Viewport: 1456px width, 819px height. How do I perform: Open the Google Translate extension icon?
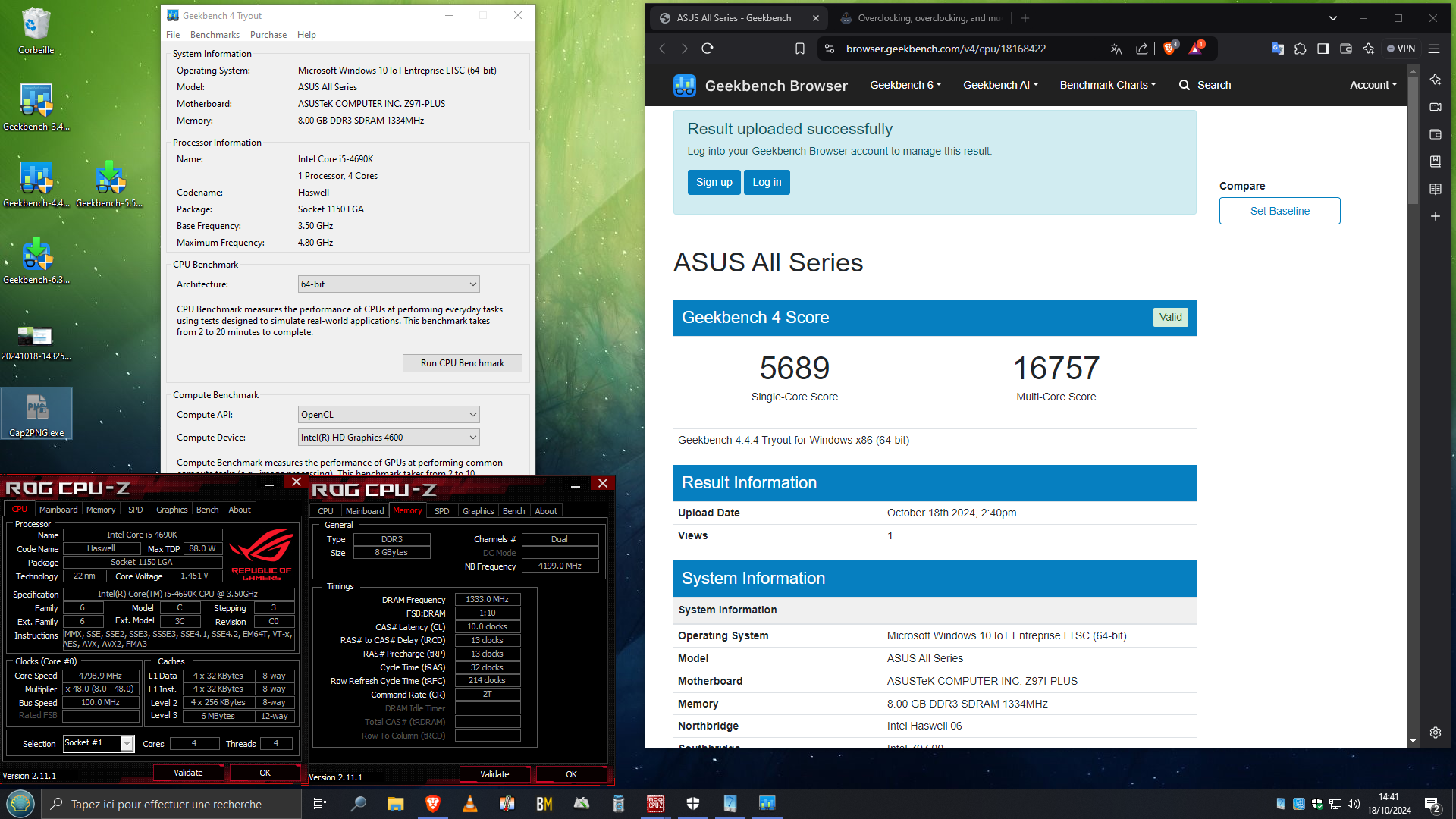(1278, 49)
